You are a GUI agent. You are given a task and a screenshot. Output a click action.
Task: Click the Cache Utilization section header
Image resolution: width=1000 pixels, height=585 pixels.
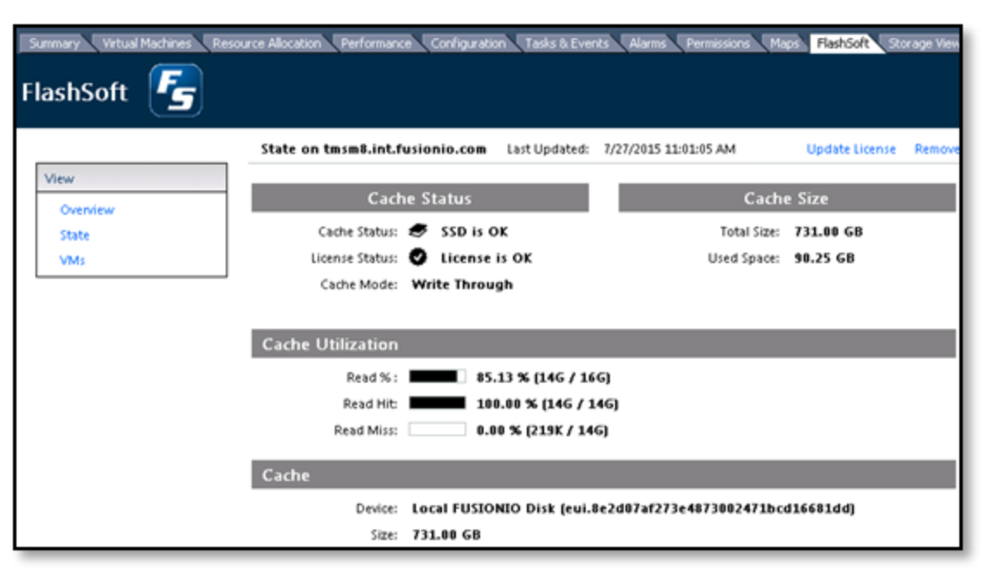[603, 344]
